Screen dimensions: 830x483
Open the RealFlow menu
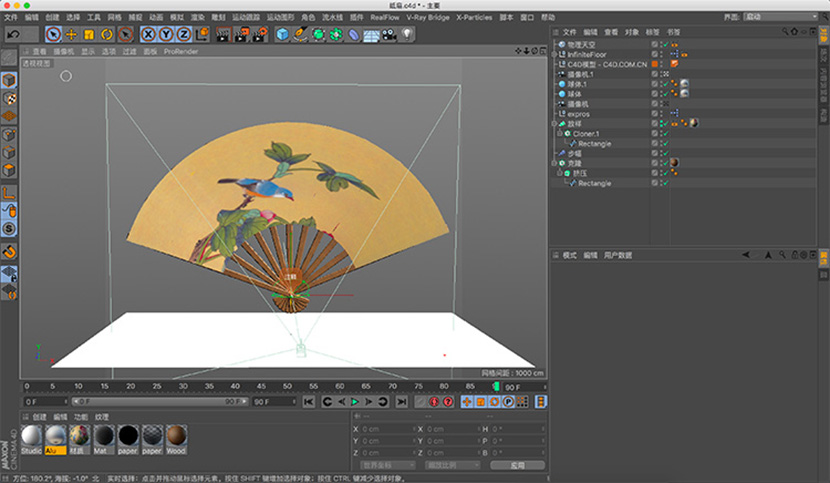pos(385,17)
